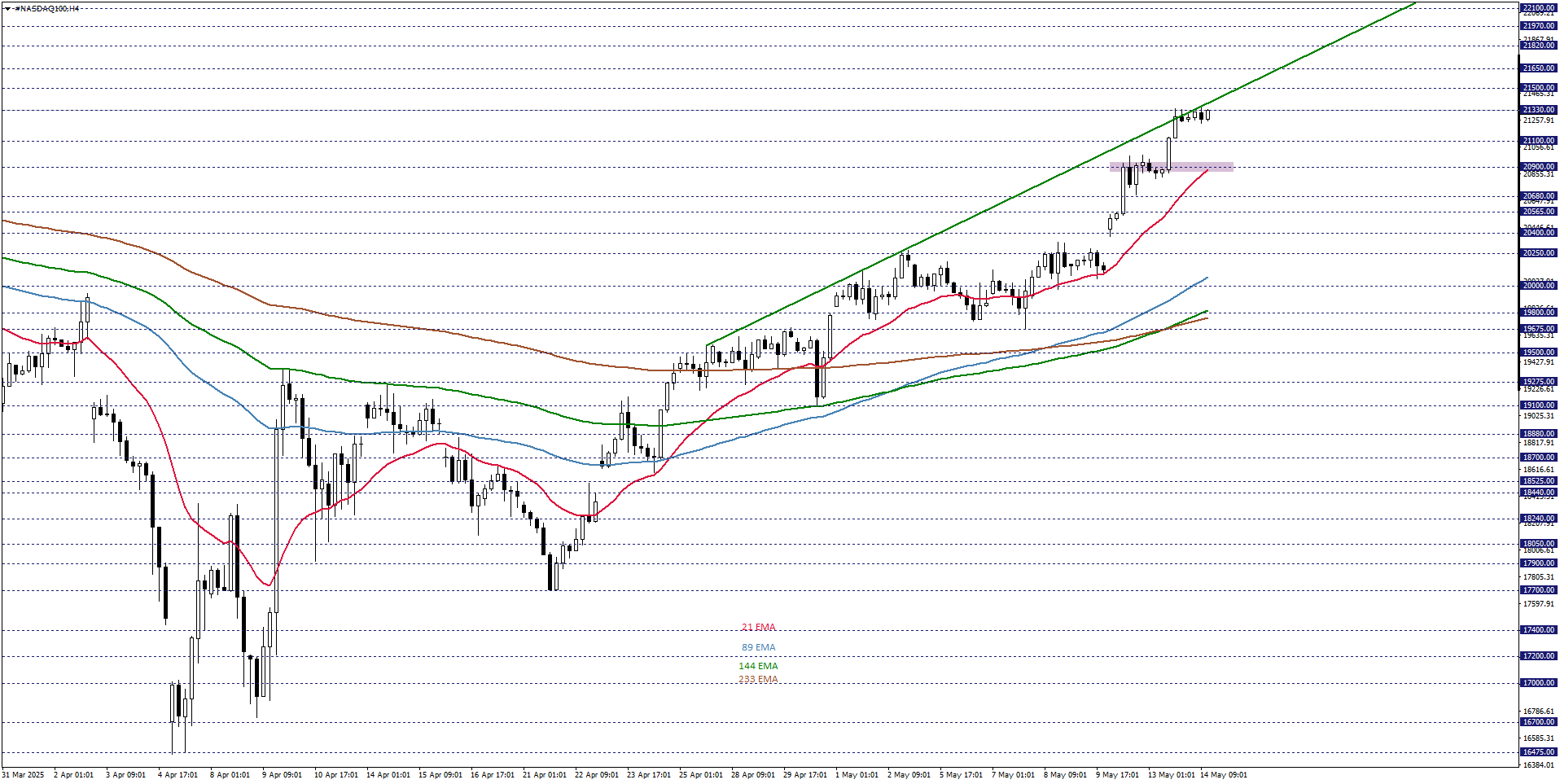Click the 14 May 09:01 time axis label

pyautogui.click(x=1223, y=775)
